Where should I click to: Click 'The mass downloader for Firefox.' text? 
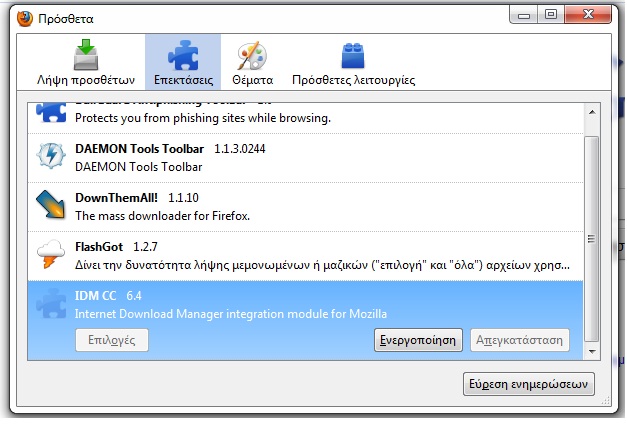[162, 216]
